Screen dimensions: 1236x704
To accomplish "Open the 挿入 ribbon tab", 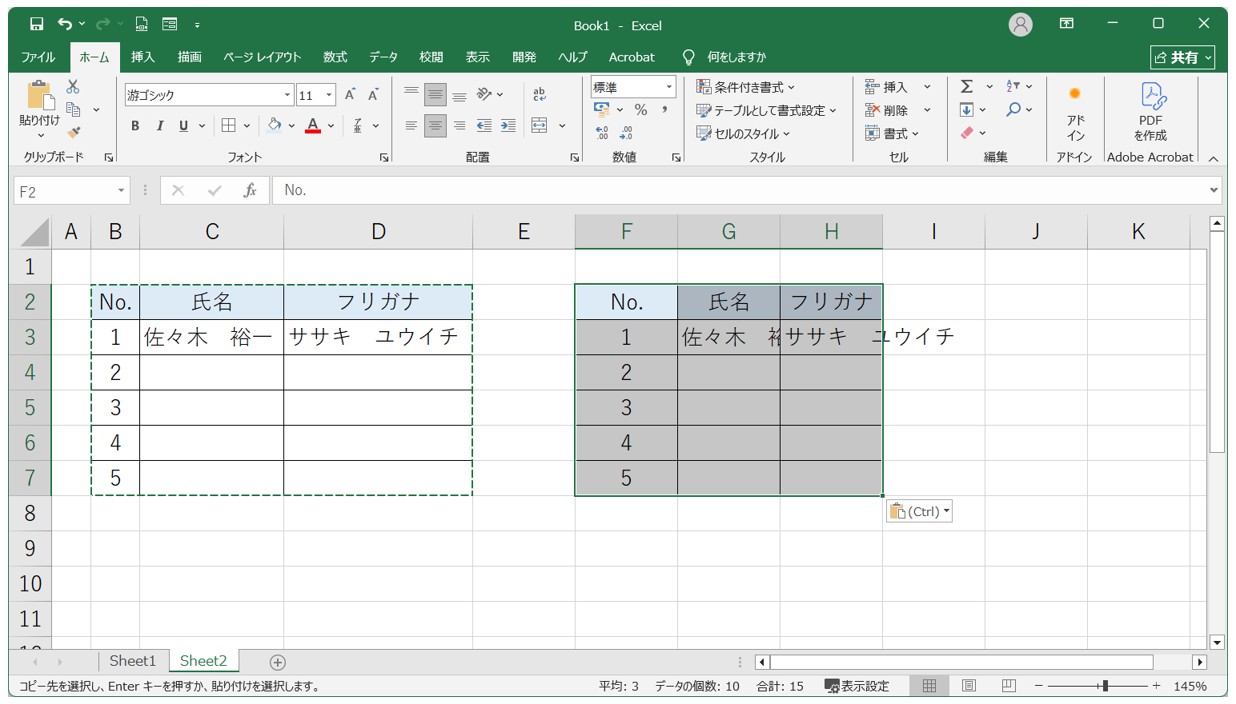I will point(143,57).
